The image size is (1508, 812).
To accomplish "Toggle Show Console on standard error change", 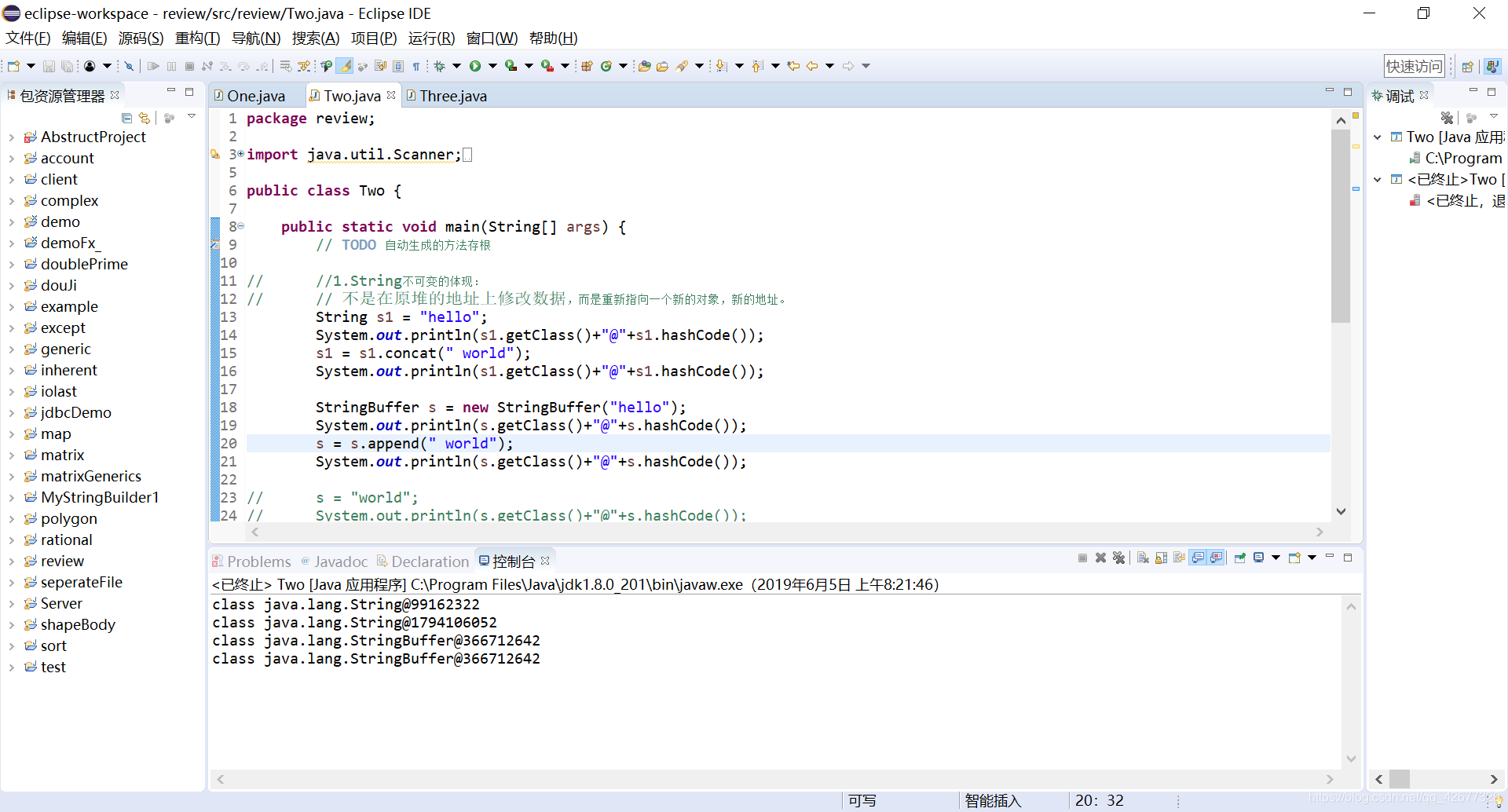I will pos(1217,558).
